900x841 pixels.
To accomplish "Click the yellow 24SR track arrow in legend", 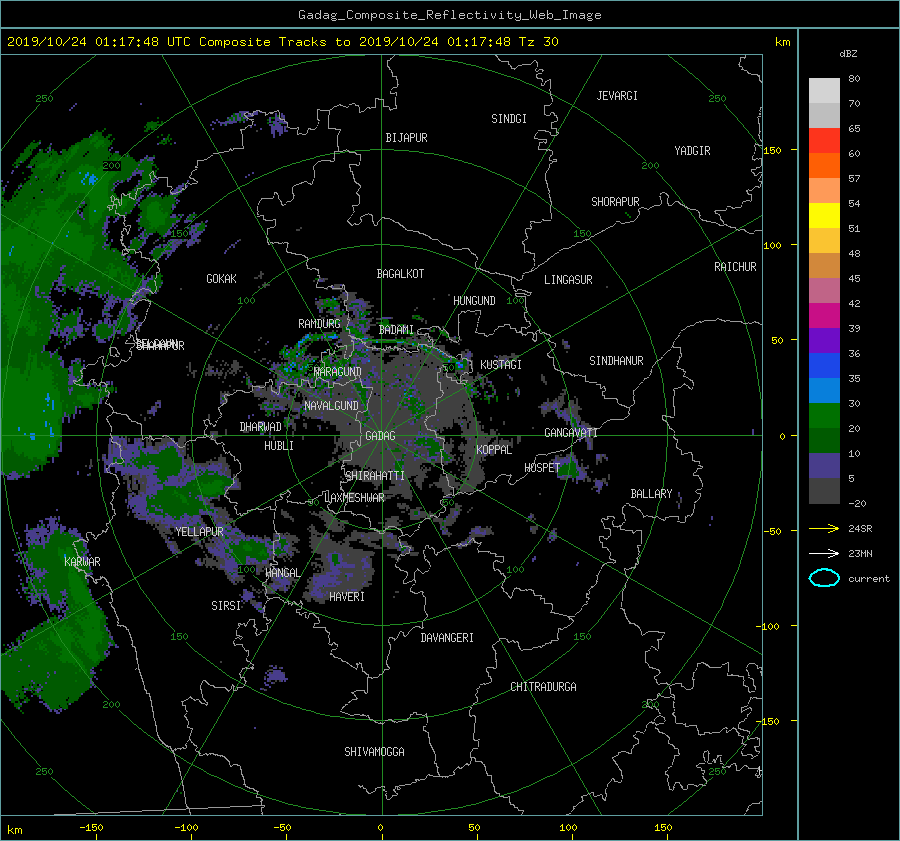I will pos(824,528).
